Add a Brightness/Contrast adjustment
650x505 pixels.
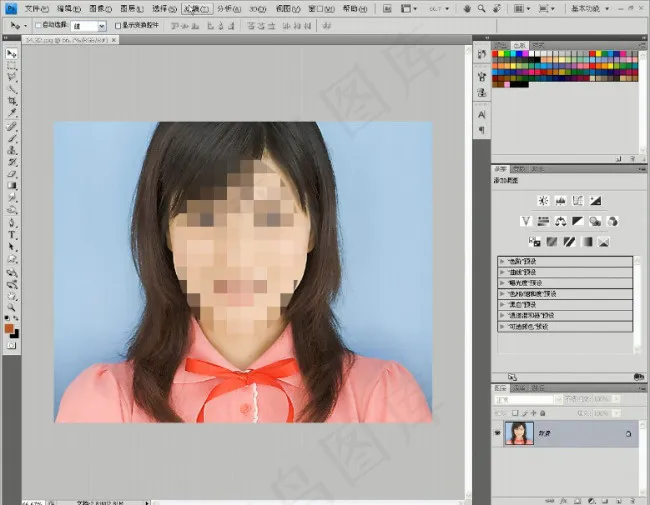tap(542, 200)
